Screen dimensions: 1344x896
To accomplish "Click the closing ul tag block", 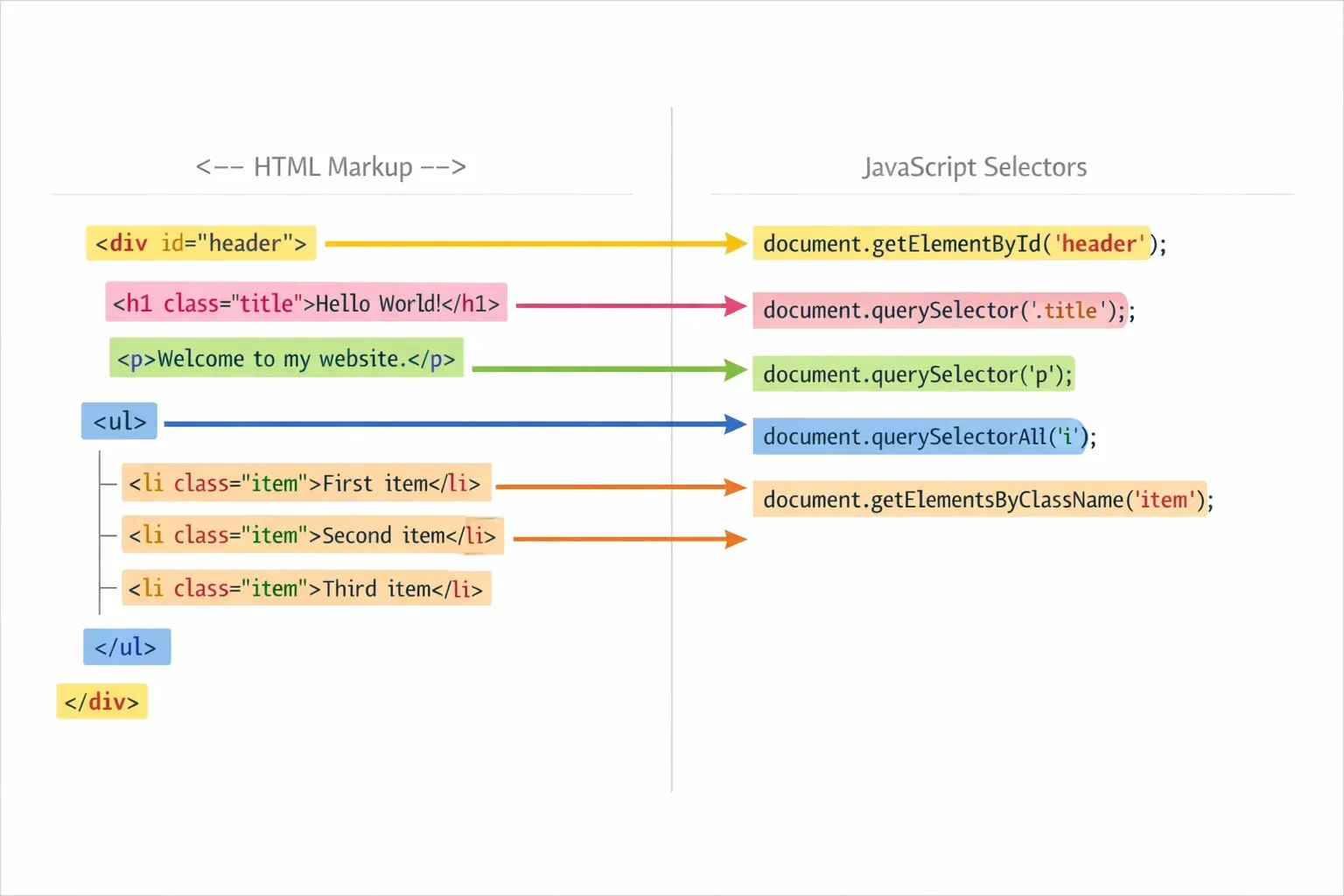I will tap(127, 647).
